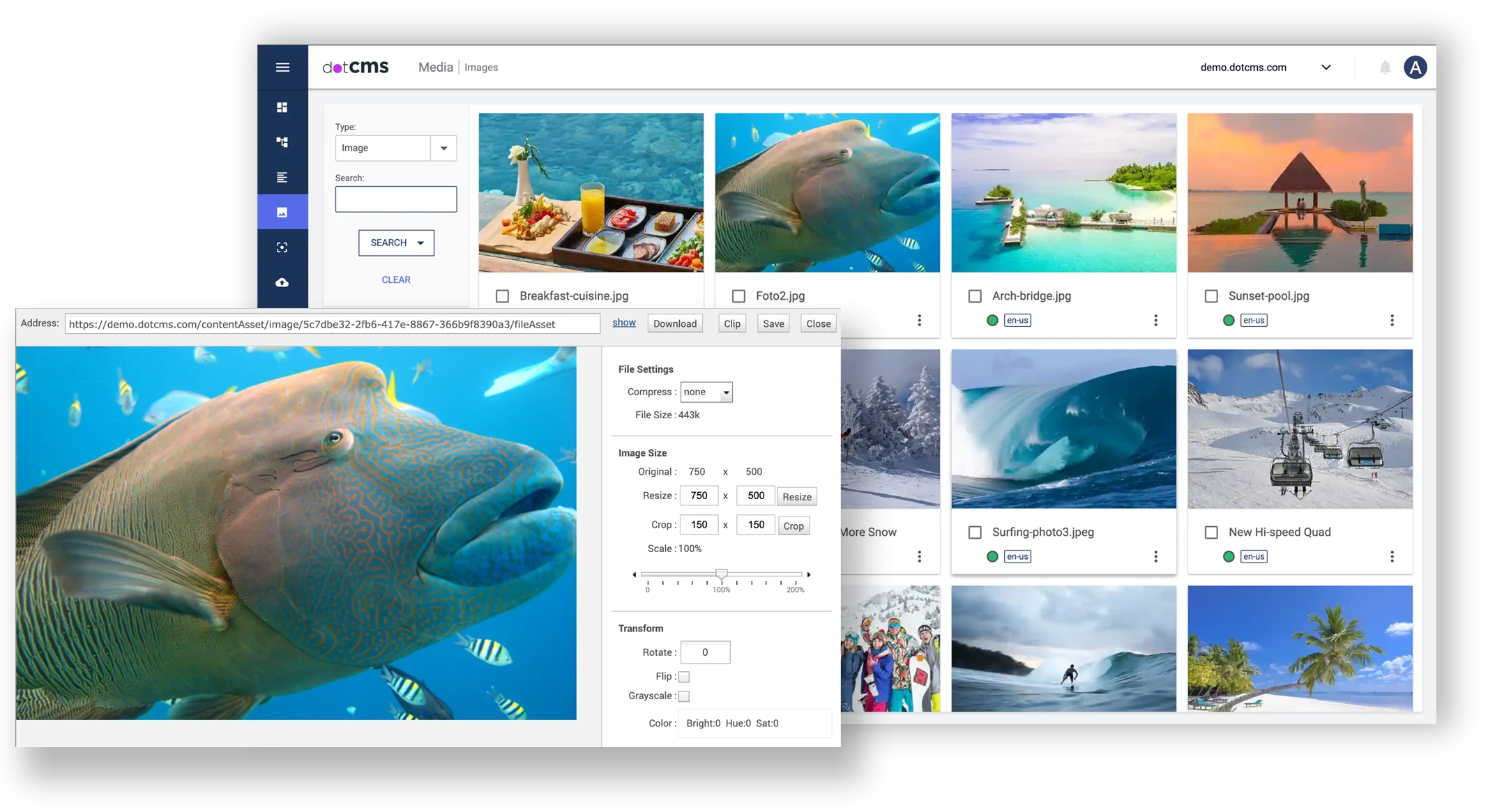Enable the Grayscale checkbox

point(684,696)
